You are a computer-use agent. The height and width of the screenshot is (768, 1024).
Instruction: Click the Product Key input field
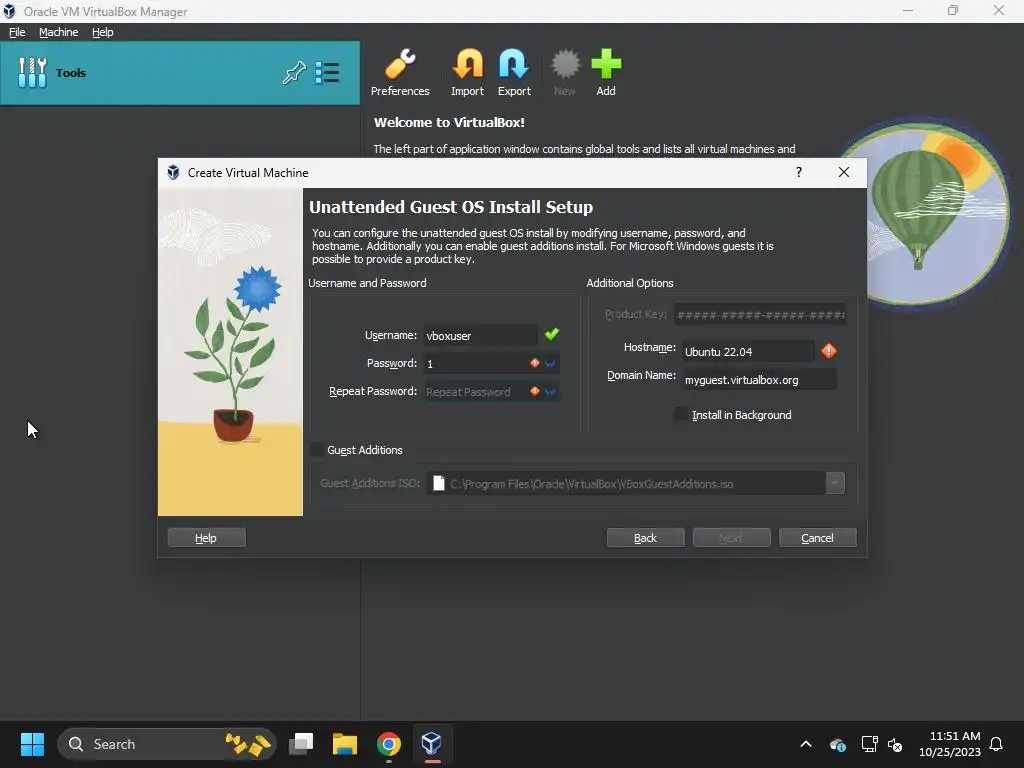pyautogui.click(x=760, y=315)
